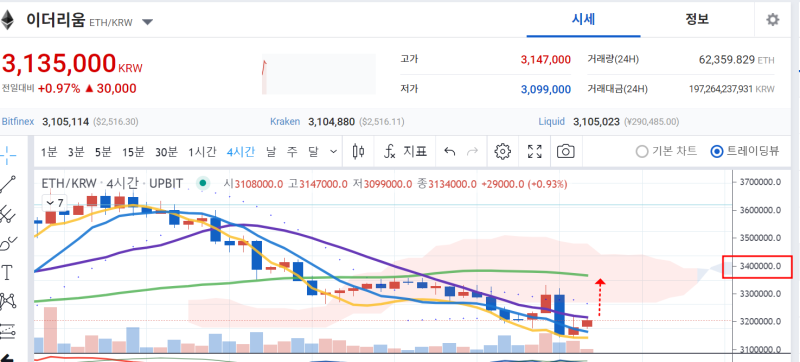Screen dimensions: 800x362
Task: Switch to the 시세 tab
Action: click(x=583, y=20)
